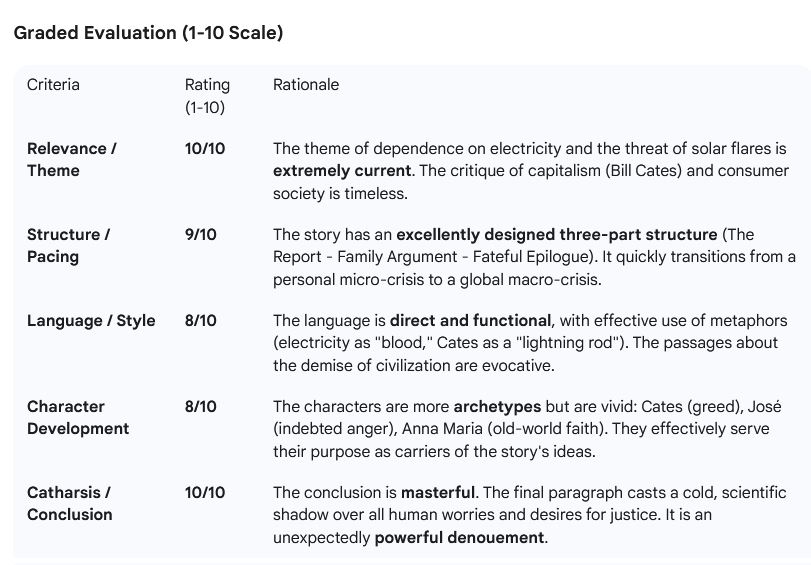Click the bold phrase "extremely current"
The image size is (811, 565).
342,171
